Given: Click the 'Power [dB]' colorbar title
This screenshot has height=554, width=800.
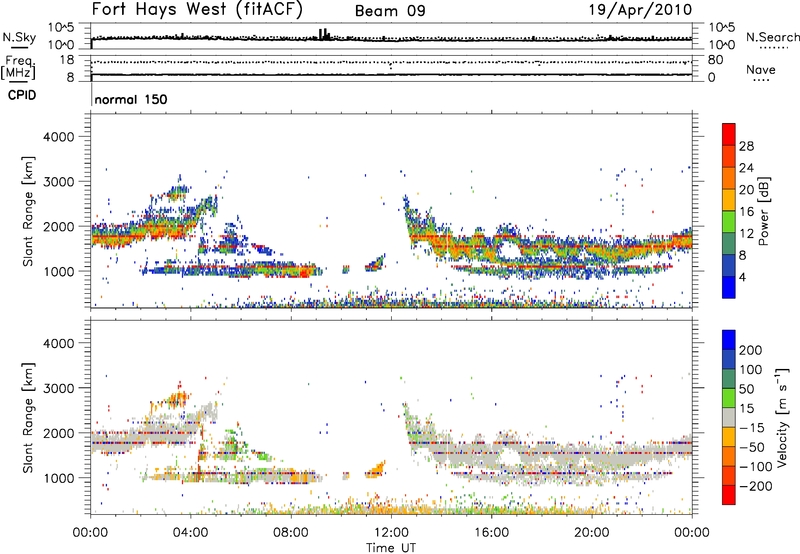Looking at the screenshot, I should pyautogui.click(x=763, y=211).
